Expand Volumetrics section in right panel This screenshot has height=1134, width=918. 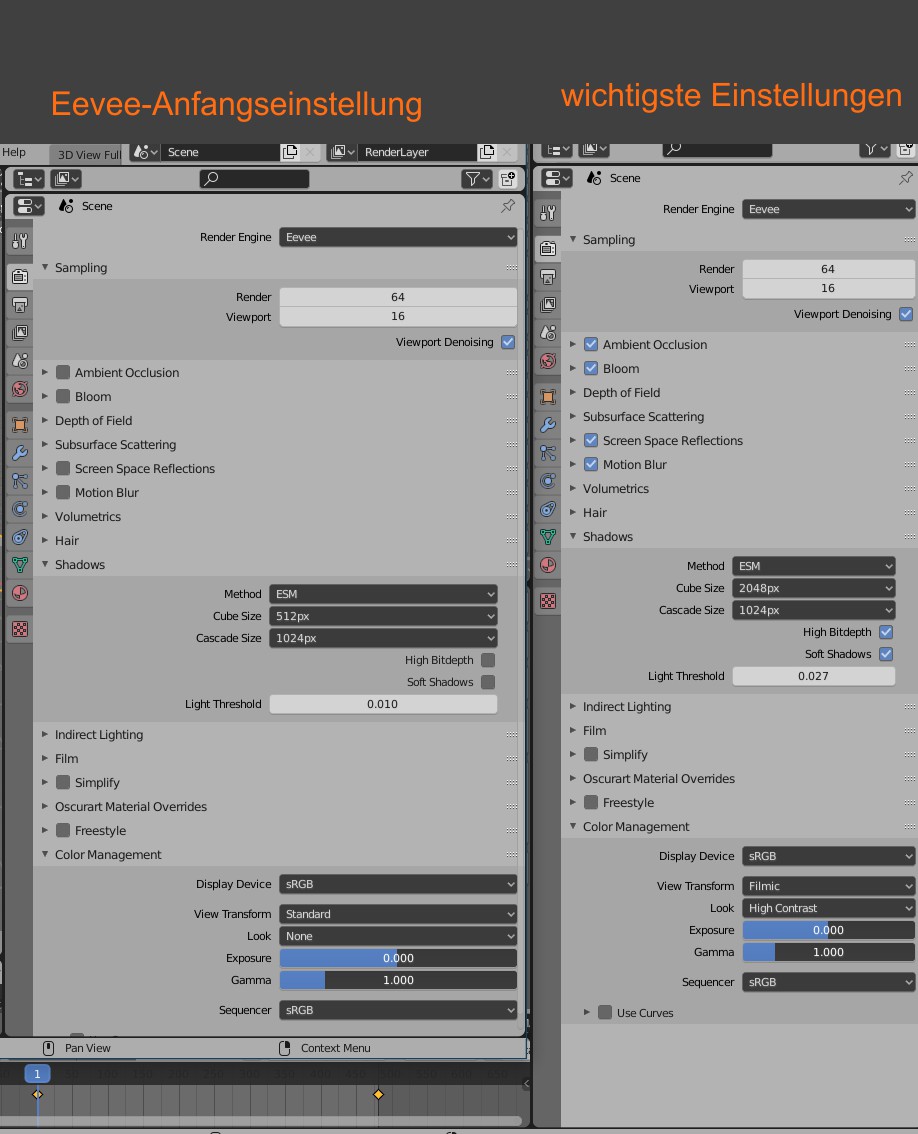[616, 489]
